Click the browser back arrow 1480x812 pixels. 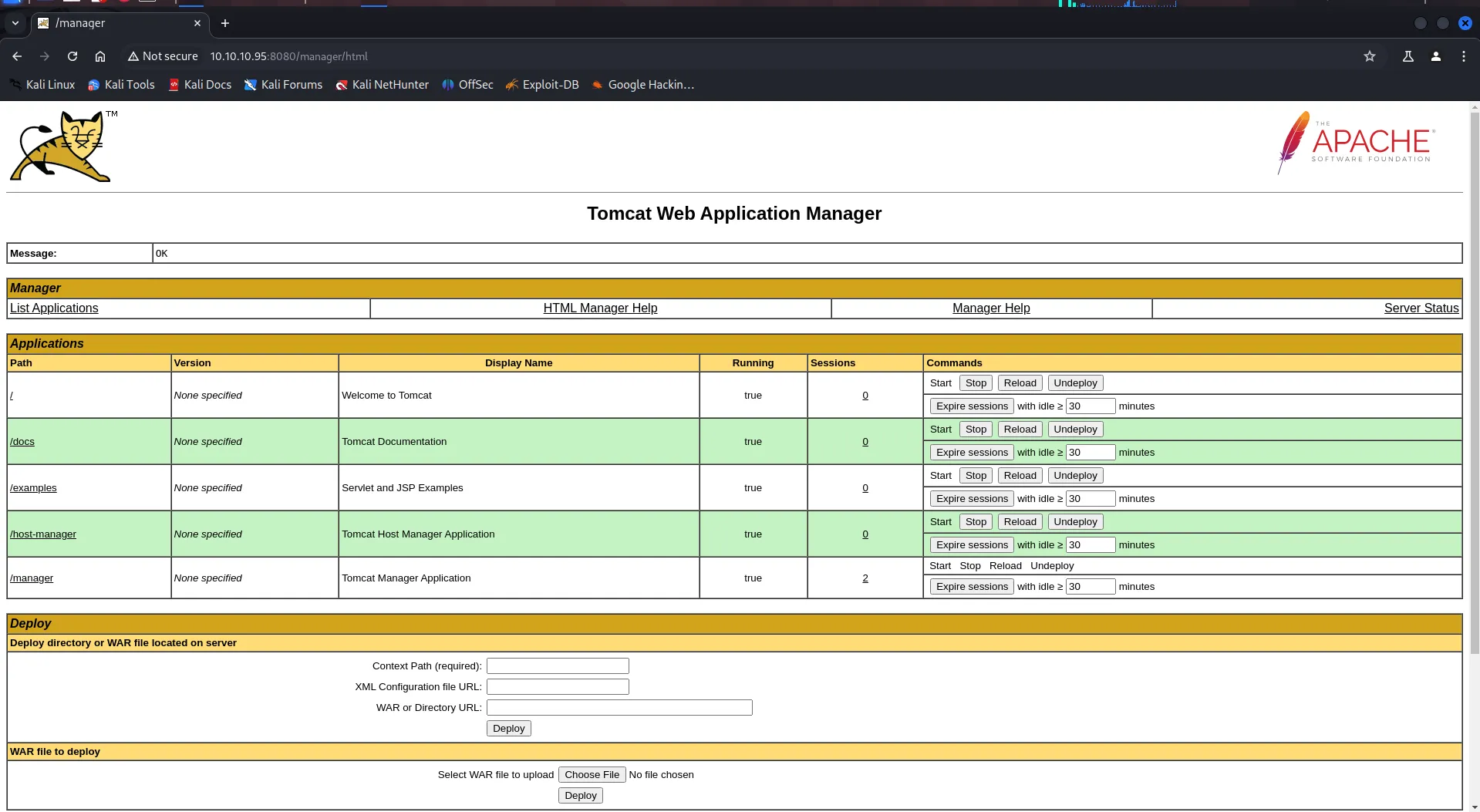(17, 56)
